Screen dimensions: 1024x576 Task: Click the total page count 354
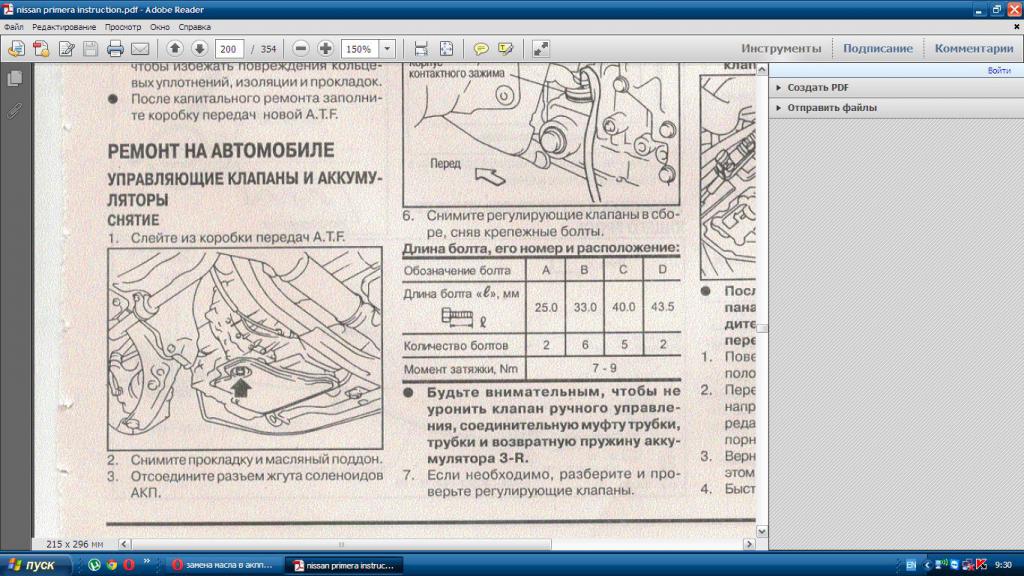(268, 49)
